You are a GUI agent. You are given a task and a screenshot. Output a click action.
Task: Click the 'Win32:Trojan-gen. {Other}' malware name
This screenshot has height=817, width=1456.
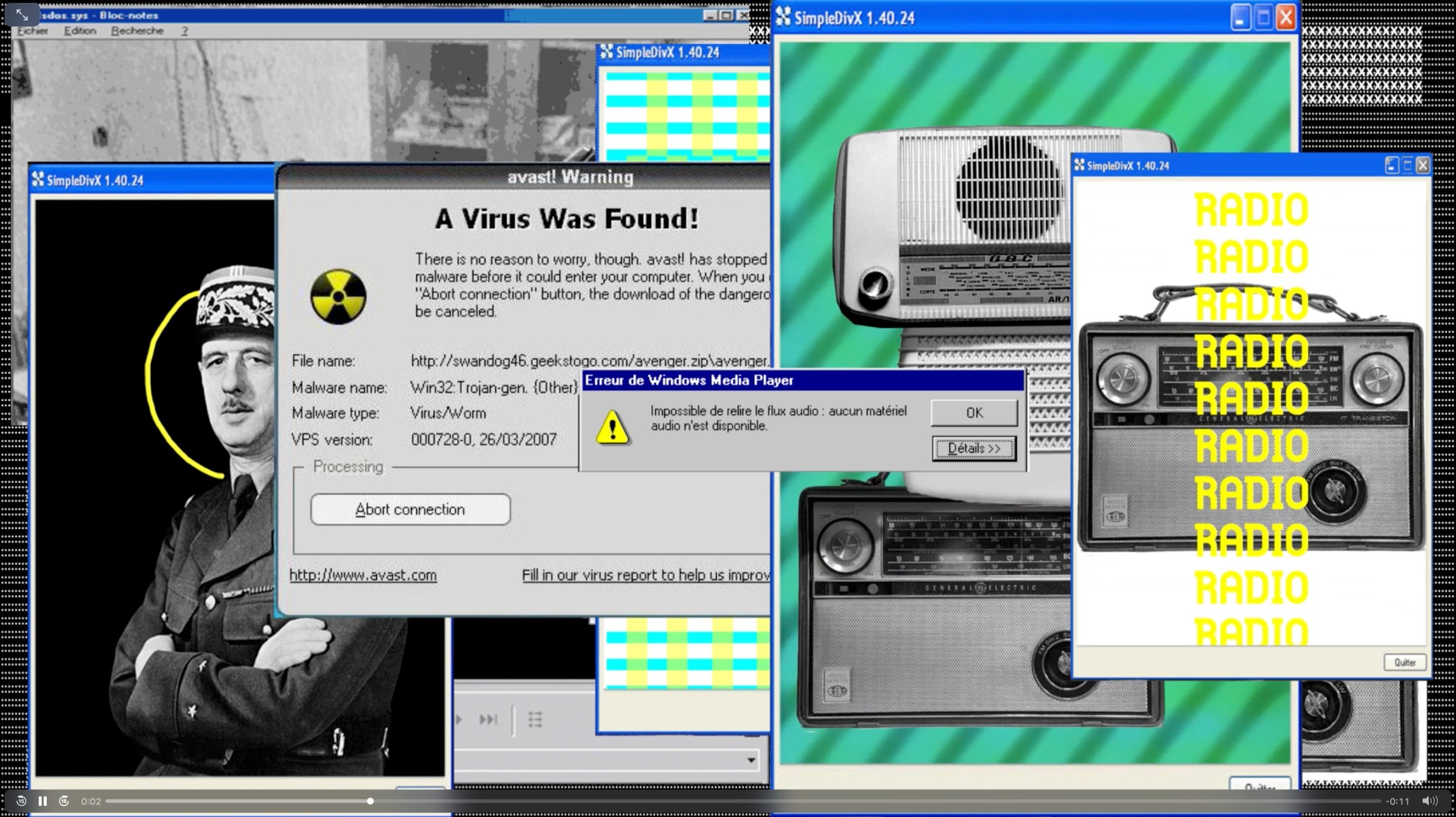494,387
